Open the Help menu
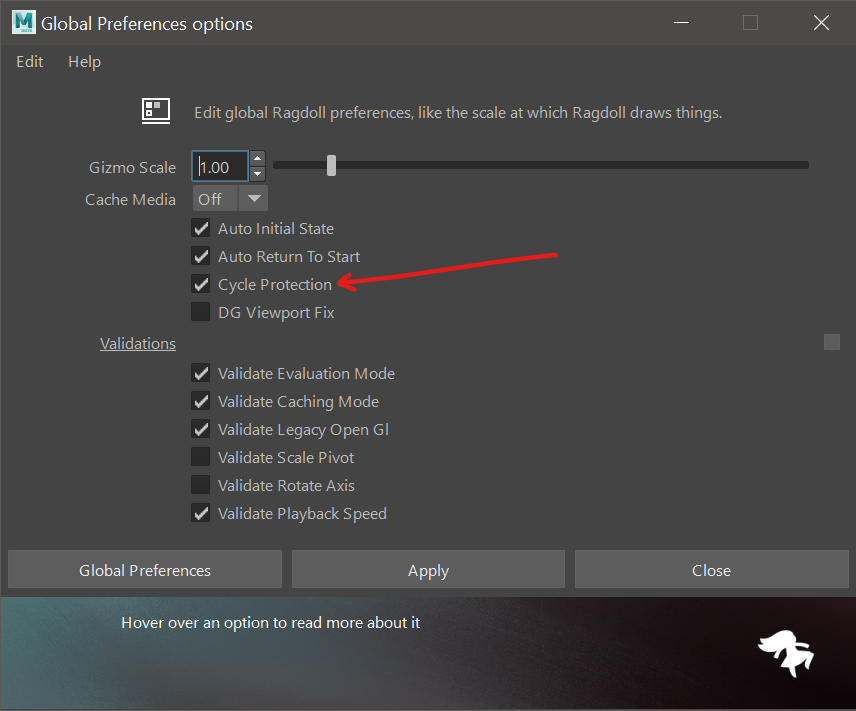856x711 pixels. point(84,62)
